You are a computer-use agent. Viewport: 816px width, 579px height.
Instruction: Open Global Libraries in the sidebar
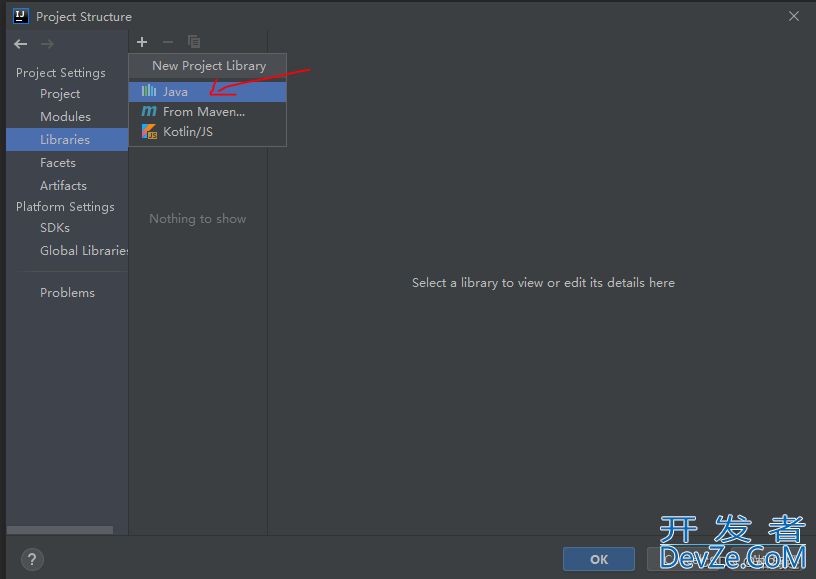click(x=84, y=251)
